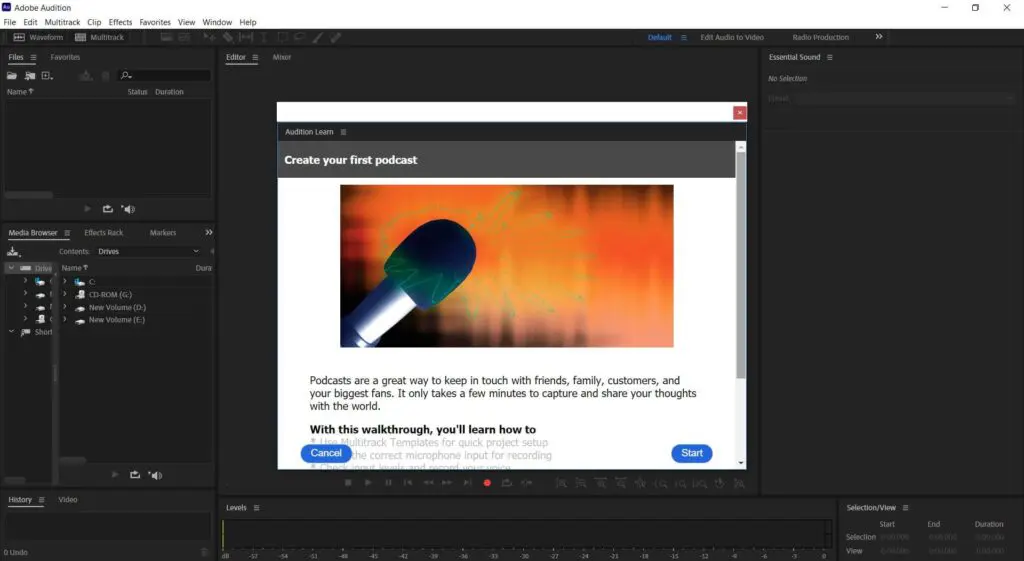Click Loop Playback icon in Media Browser

click(135, 475)
